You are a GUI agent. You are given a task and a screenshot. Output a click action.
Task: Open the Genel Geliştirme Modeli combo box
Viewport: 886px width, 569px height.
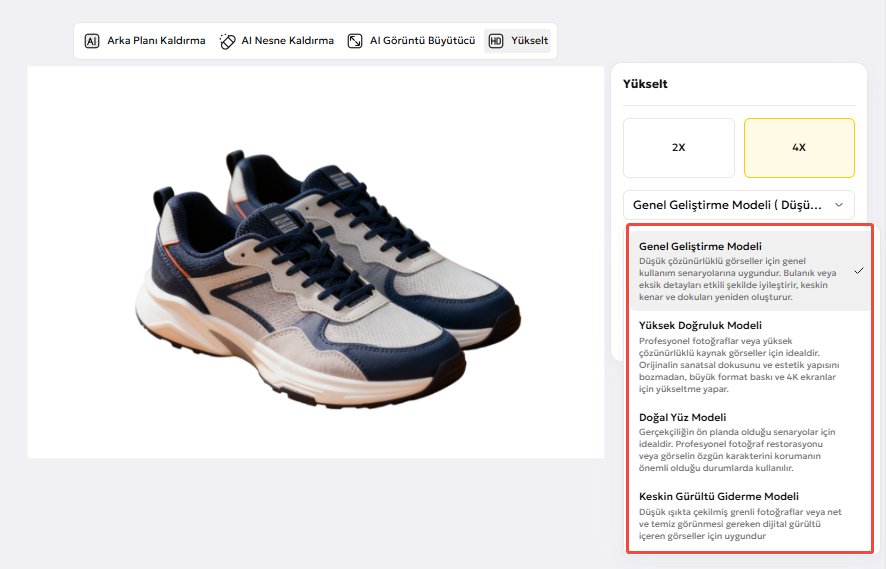coord(739,205)
